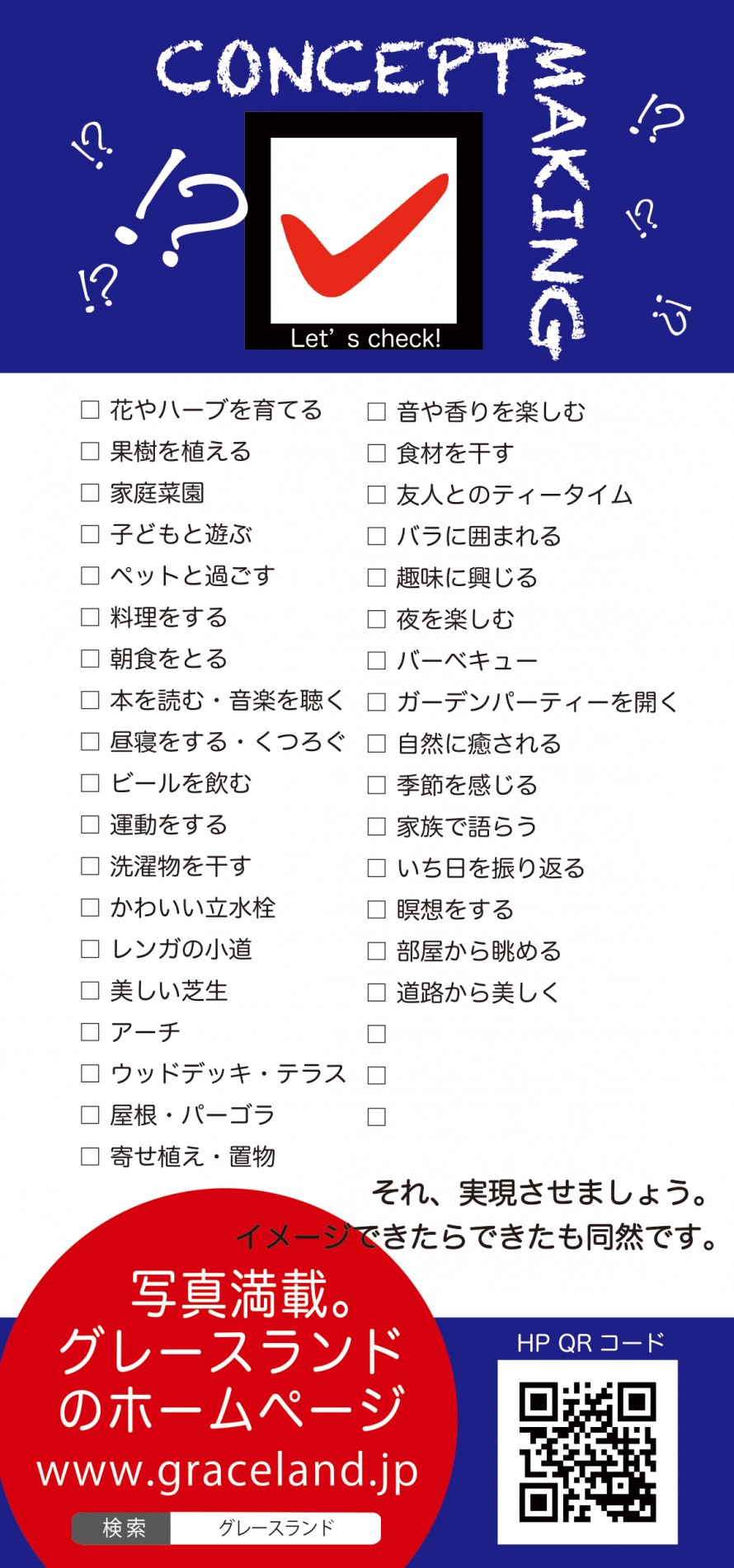Check the ウッドデッキ・テラス checkbox
Screen dimensions: 734x1568
[90, 1073]
